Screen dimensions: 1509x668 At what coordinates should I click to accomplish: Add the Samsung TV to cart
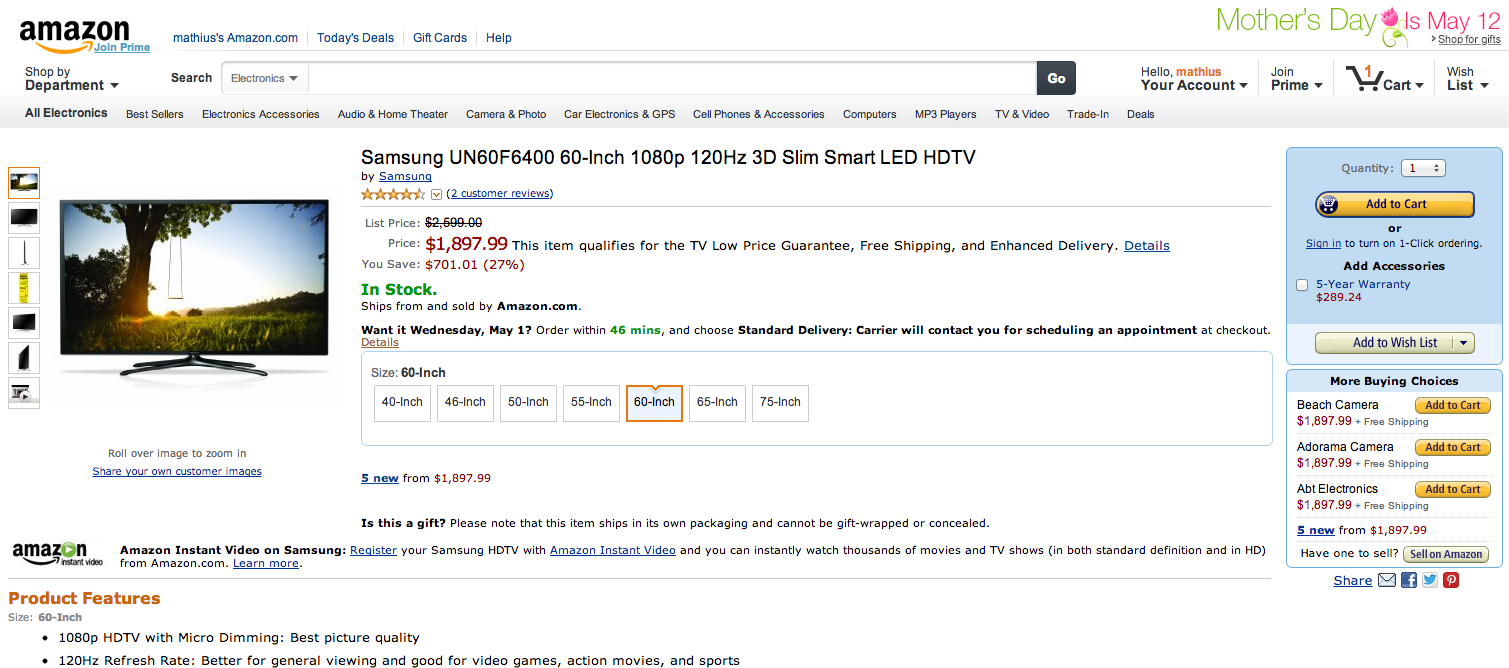[1394, 204]
